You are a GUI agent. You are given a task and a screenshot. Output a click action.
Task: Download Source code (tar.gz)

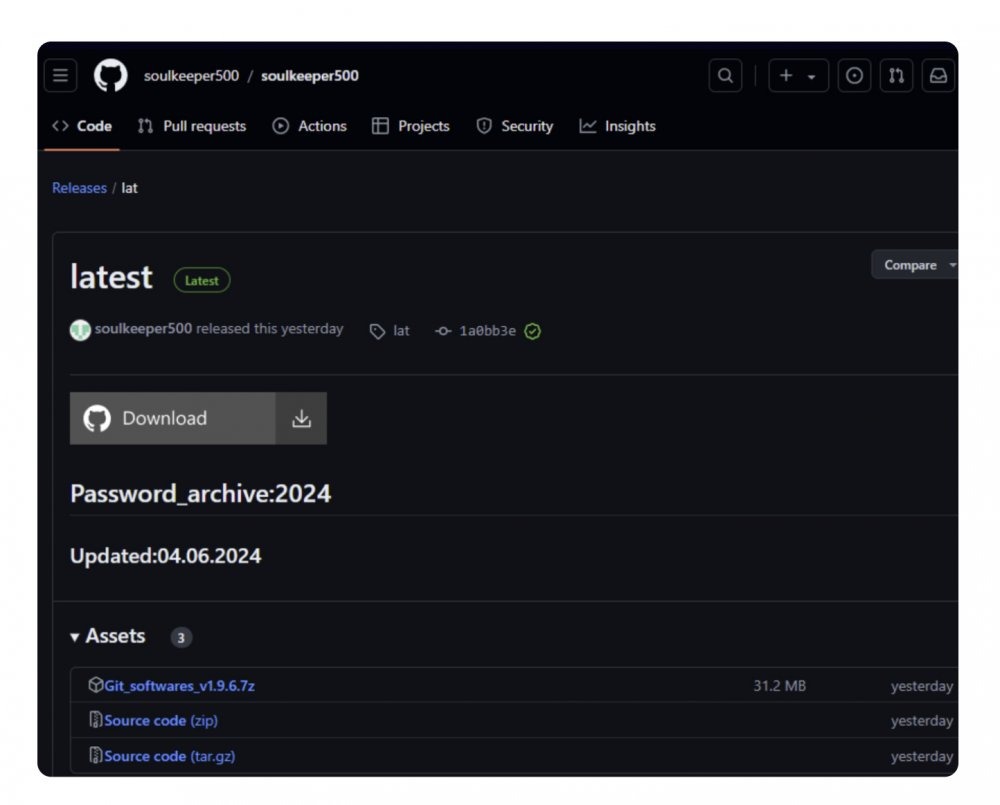[x=170, y=757]
